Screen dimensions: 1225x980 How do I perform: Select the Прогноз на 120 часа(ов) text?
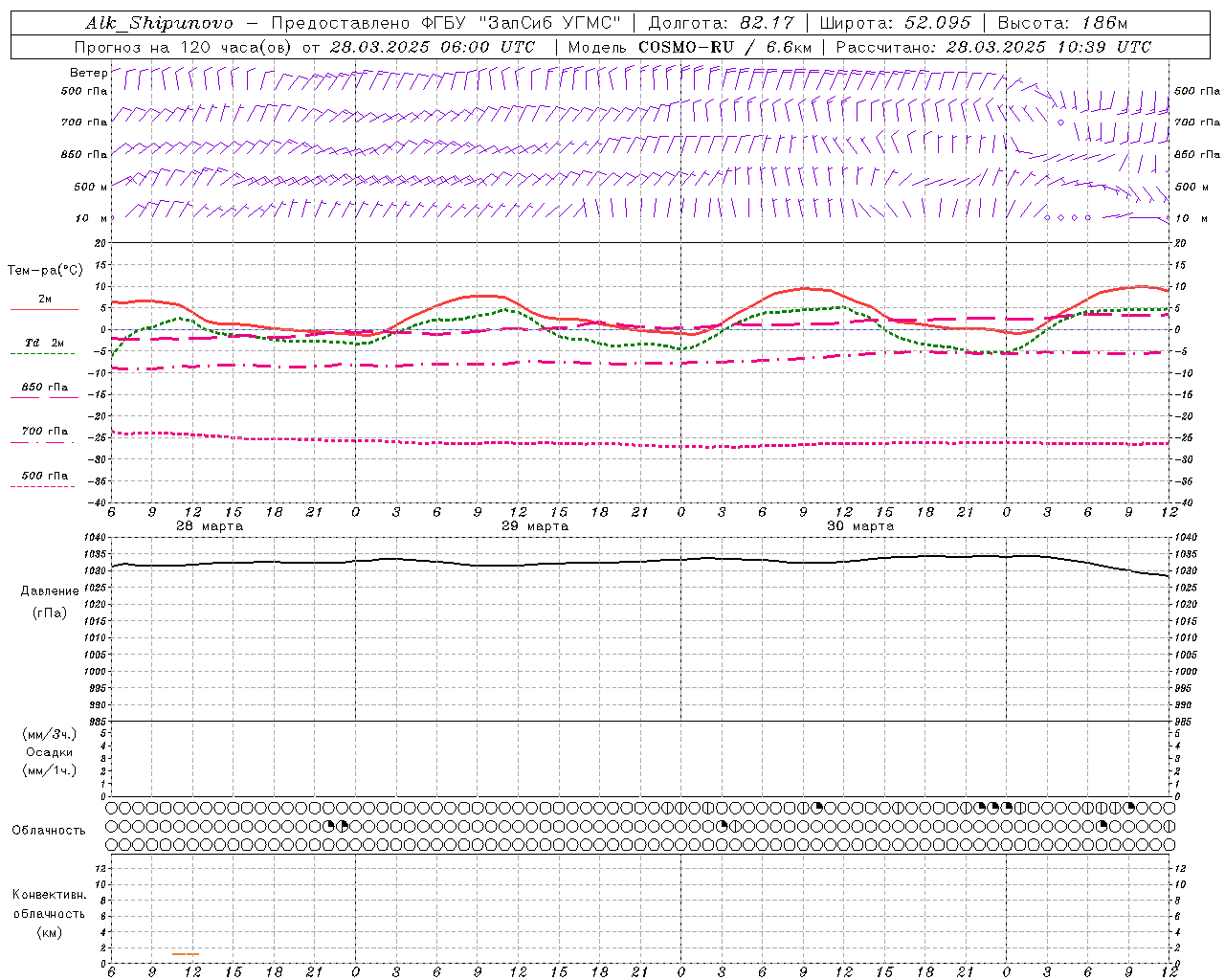184,47
